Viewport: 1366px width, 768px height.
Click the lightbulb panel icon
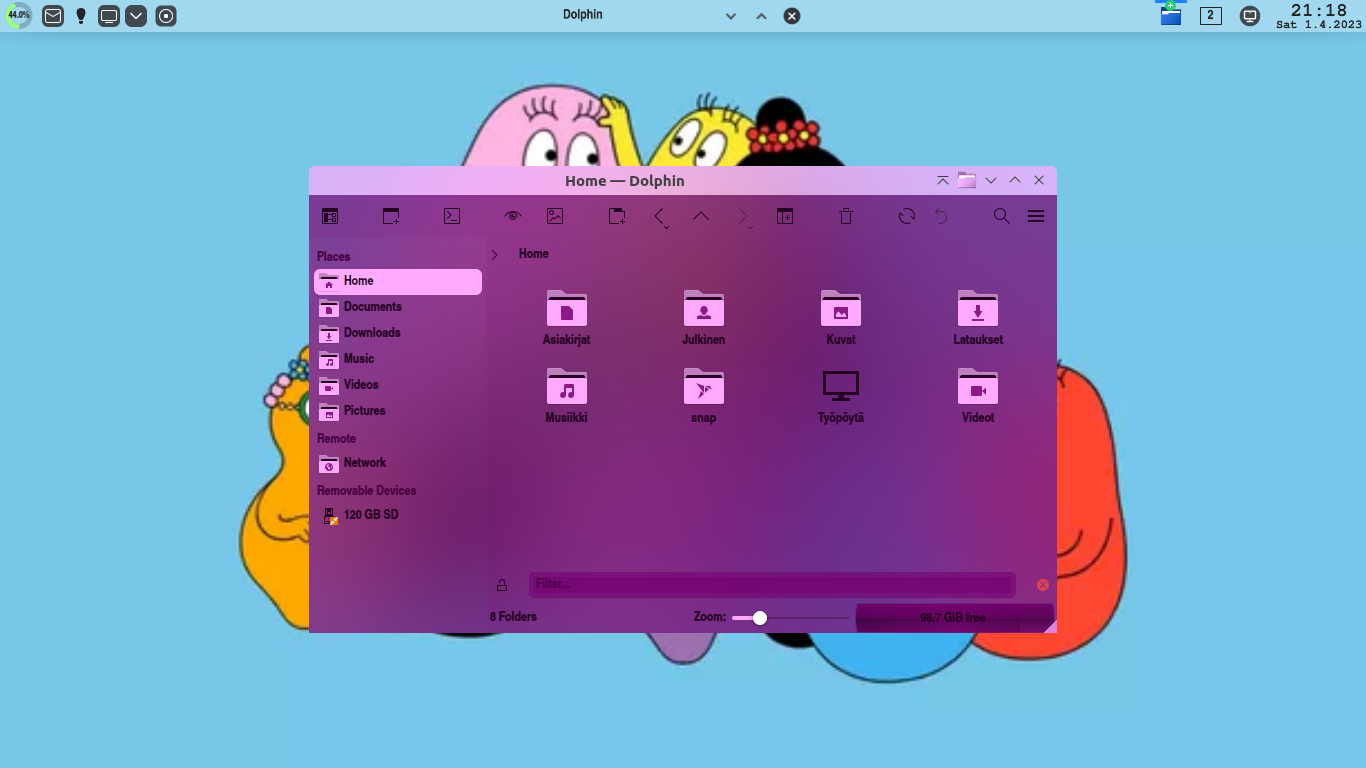81,16
